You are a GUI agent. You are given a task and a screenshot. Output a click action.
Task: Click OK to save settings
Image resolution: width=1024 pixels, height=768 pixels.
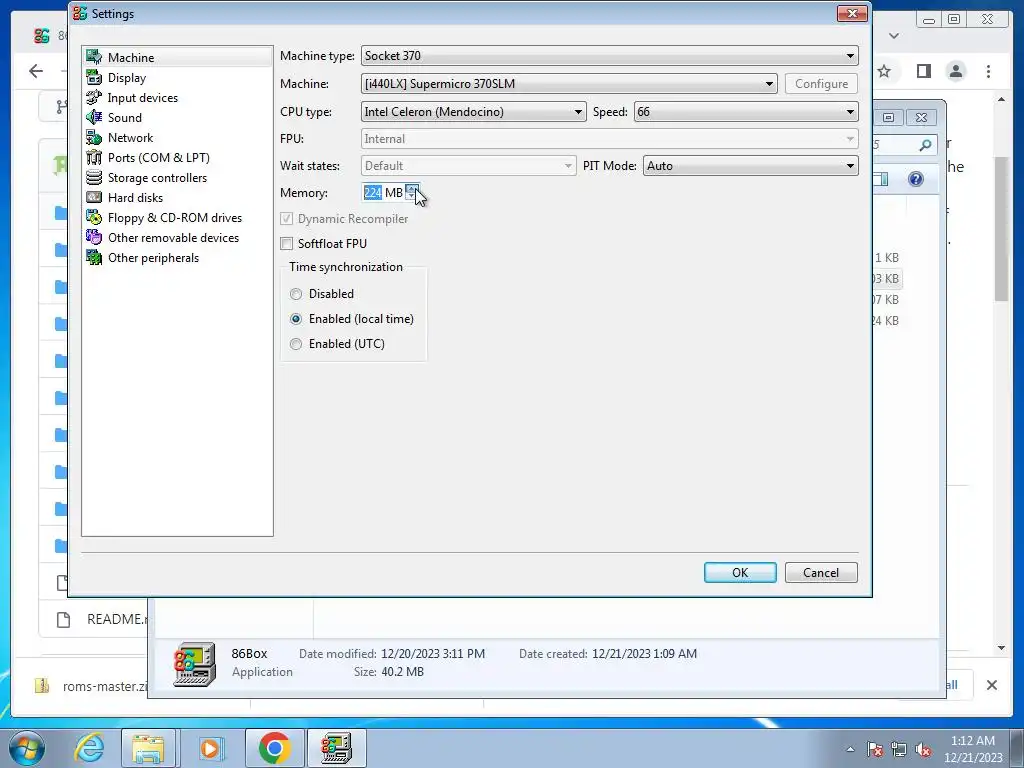740,573
